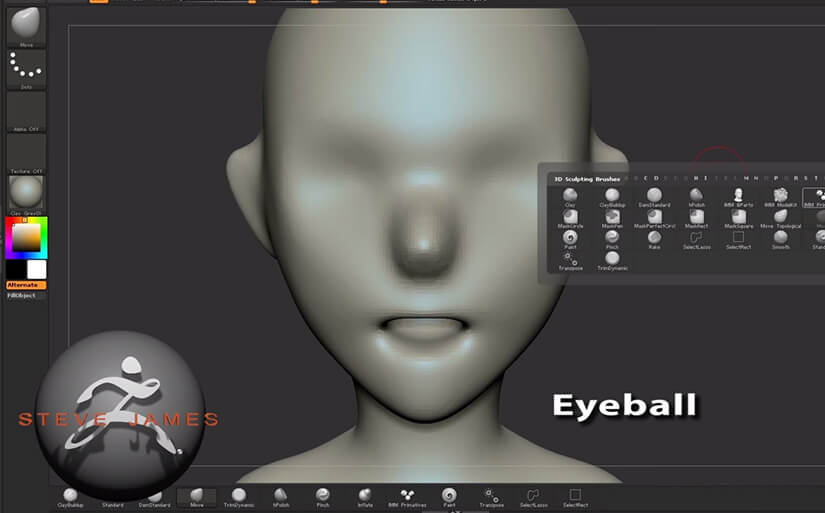825x513 pixels.
Task: Pick the Inflate brush on the bottom shelf
Action: tap(365, 498)
